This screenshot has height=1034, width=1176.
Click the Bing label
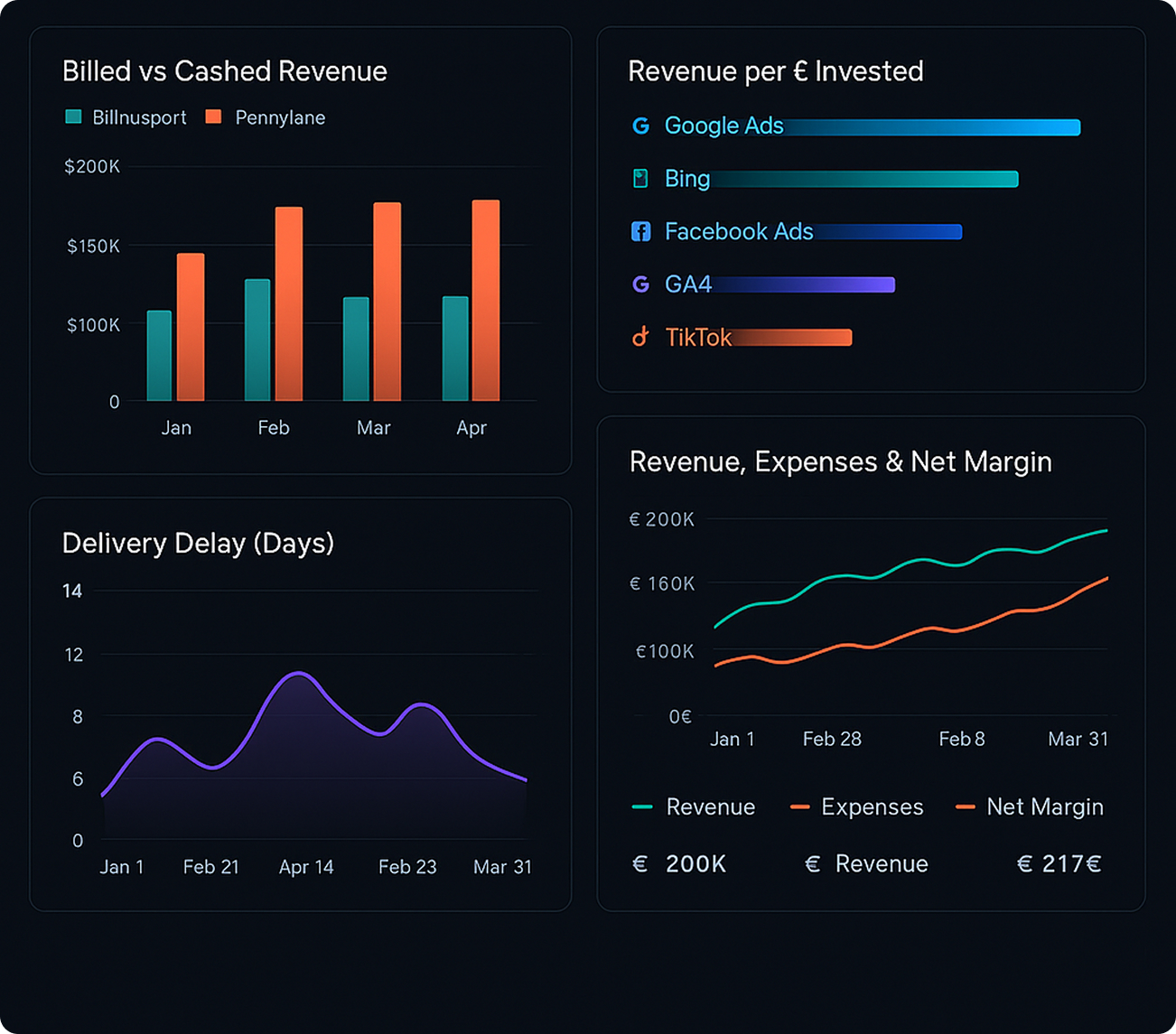tap(686, 179)
